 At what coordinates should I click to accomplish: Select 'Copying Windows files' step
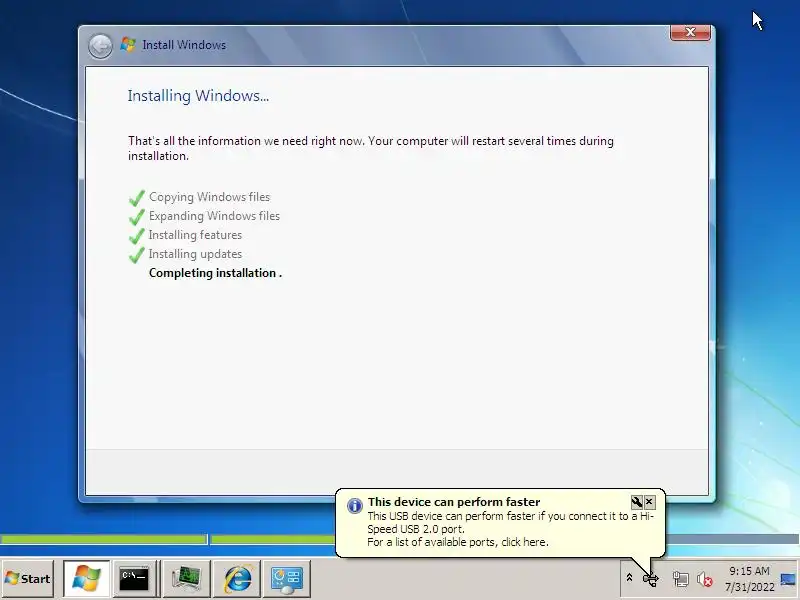pyautogui.click(x=209, y=197)
